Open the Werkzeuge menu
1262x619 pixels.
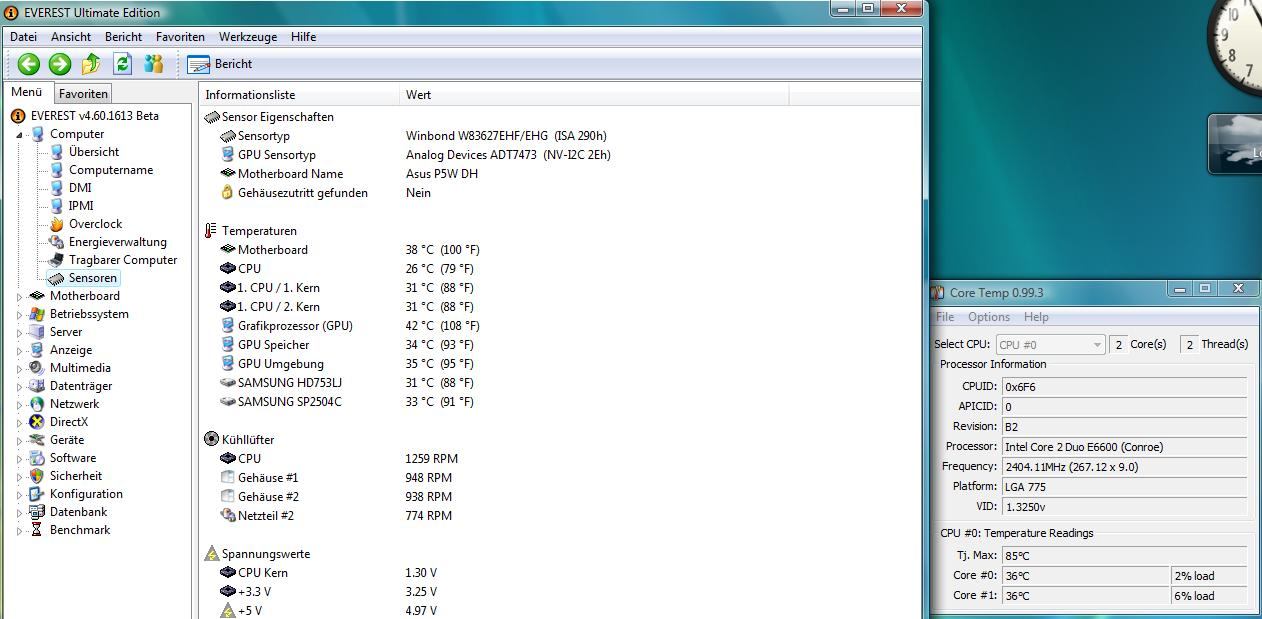[x=248, y=37]
